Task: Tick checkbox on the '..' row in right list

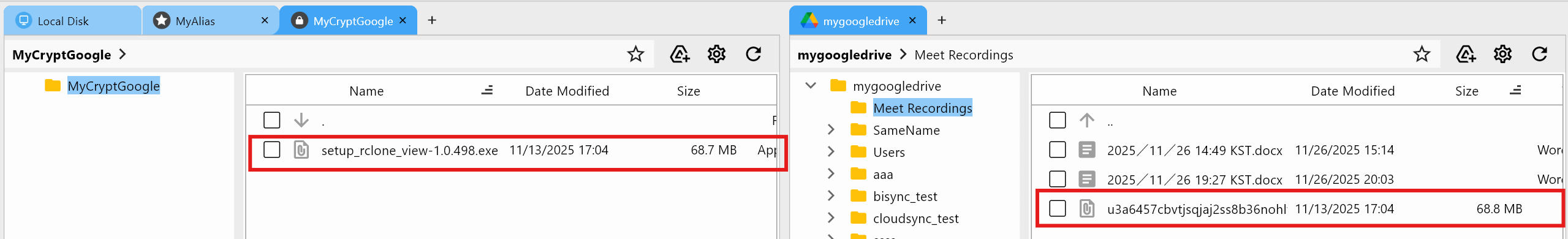Action: [1058, 120]
